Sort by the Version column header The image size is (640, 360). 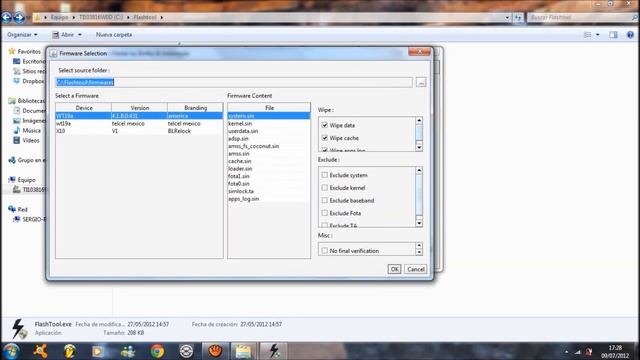140,108
